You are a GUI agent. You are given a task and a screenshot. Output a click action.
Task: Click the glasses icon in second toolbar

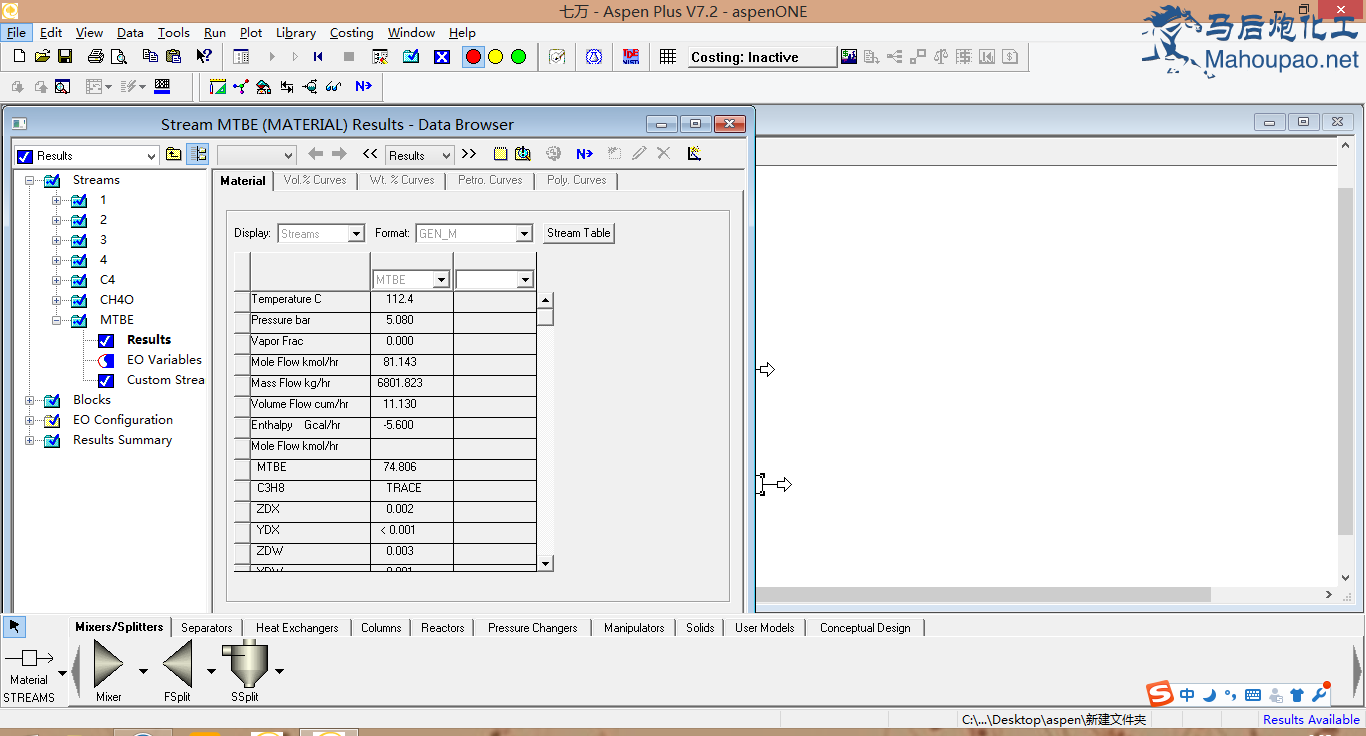point(334,86)
